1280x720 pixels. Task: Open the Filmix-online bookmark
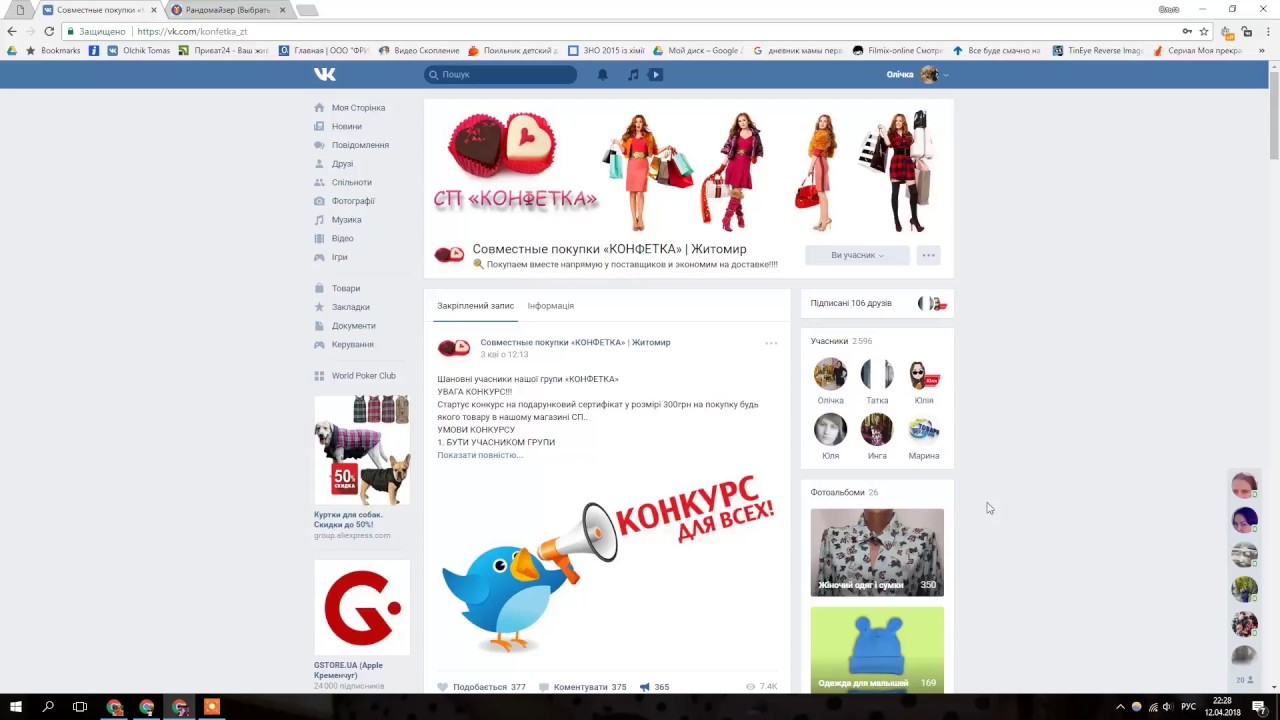(898, 50)
